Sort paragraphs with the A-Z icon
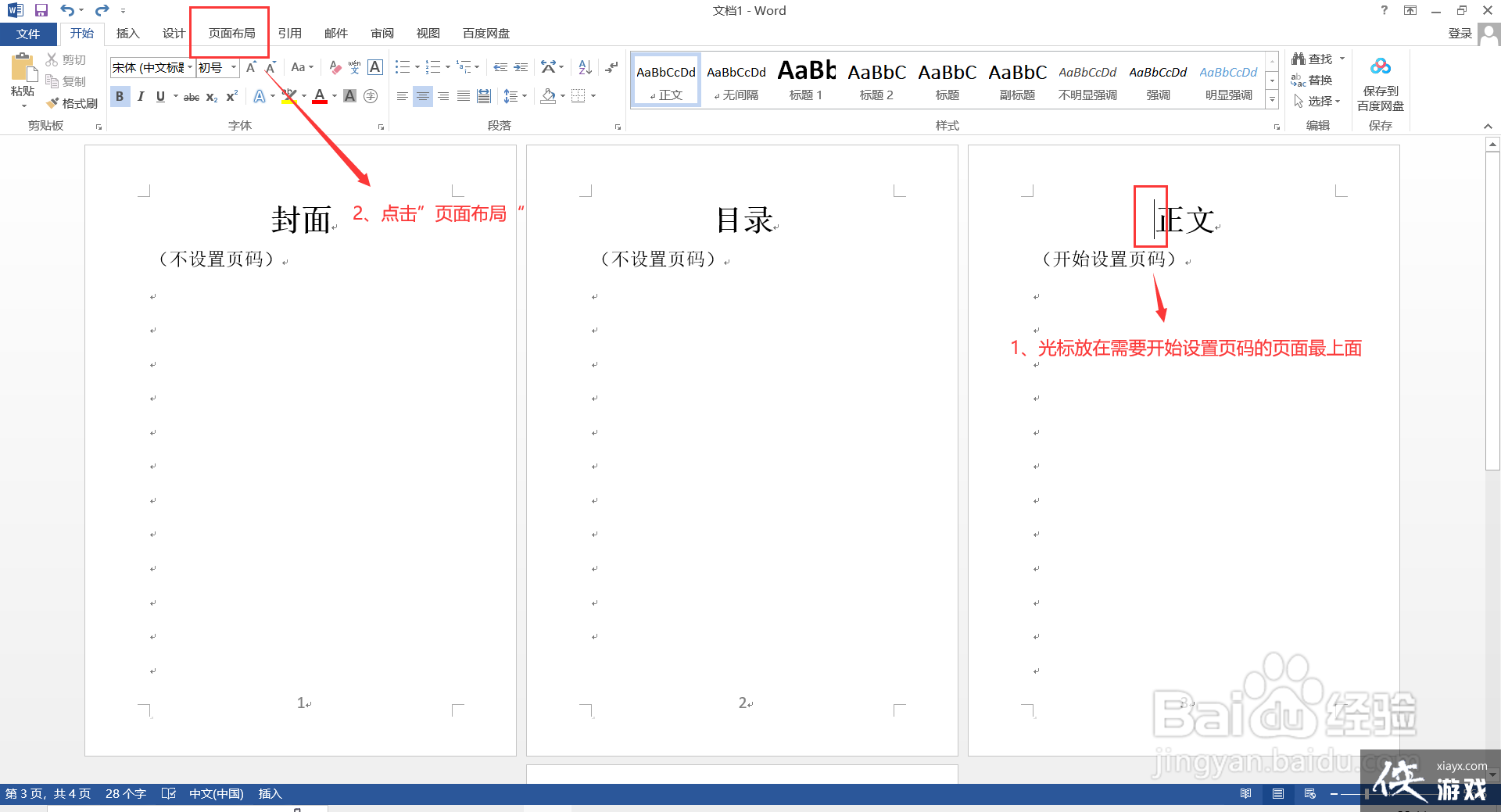The height and width of the screenshot is (812, 1501). click(585, 67)
